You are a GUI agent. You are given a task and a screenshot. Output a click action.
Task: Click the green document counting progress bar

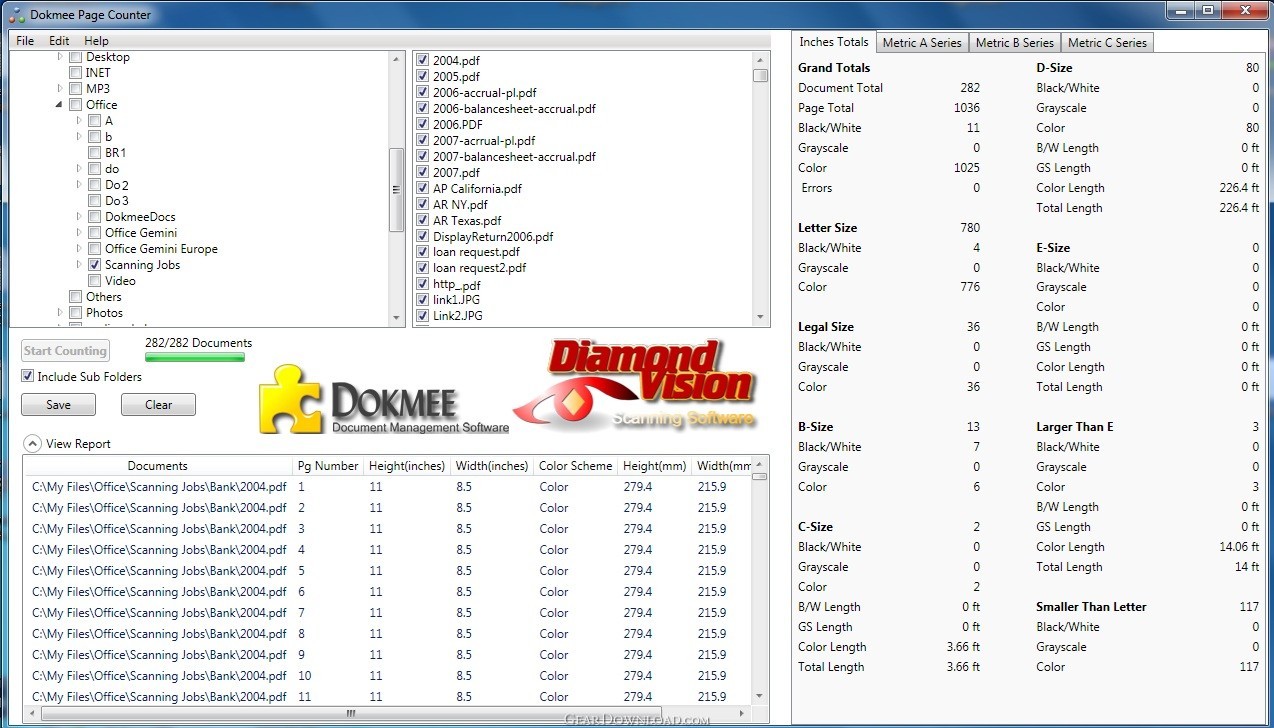[194, 357]
